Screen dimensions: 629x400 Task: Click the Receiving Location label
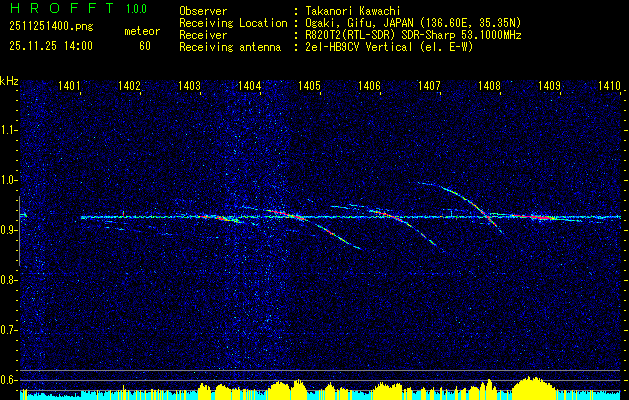233,23
